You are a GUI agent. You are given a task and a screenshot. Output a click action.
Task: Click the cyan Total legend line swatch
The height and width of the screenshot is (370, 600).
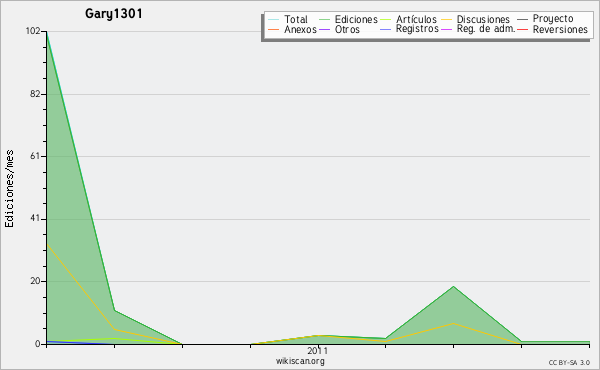point(274,20)
